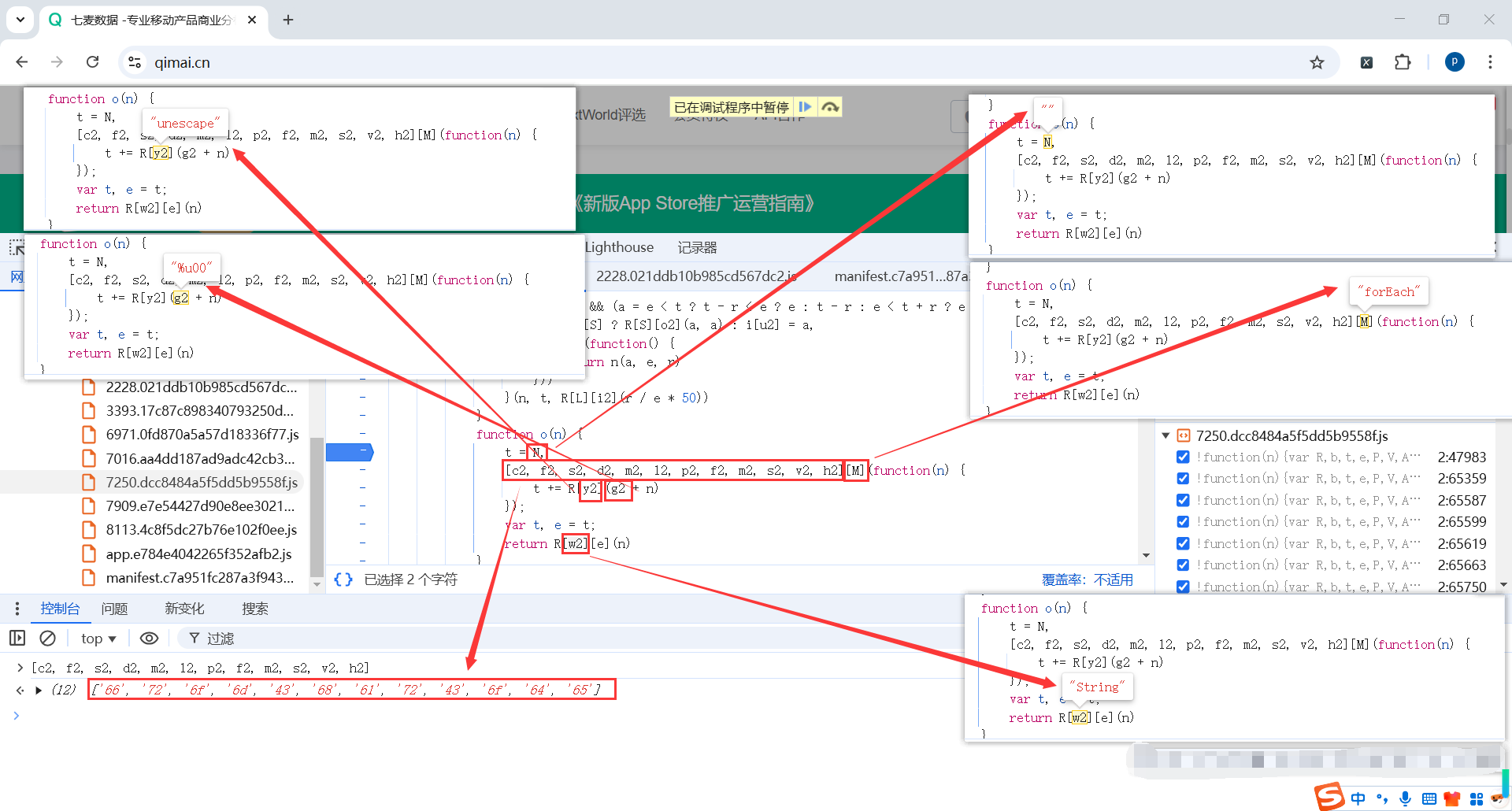Switch to the 控制台 drawer tab
1512x811 pixels.
coord(60,609)
